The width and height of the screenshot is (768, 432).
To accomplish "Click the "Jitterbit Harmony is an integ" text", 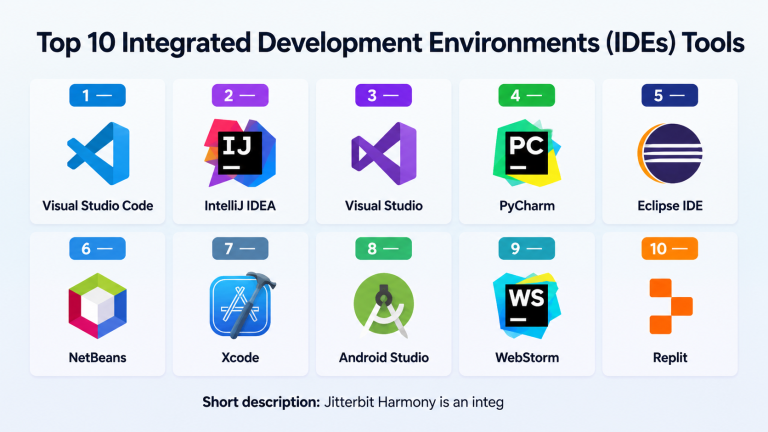I will tap(414, 403).
